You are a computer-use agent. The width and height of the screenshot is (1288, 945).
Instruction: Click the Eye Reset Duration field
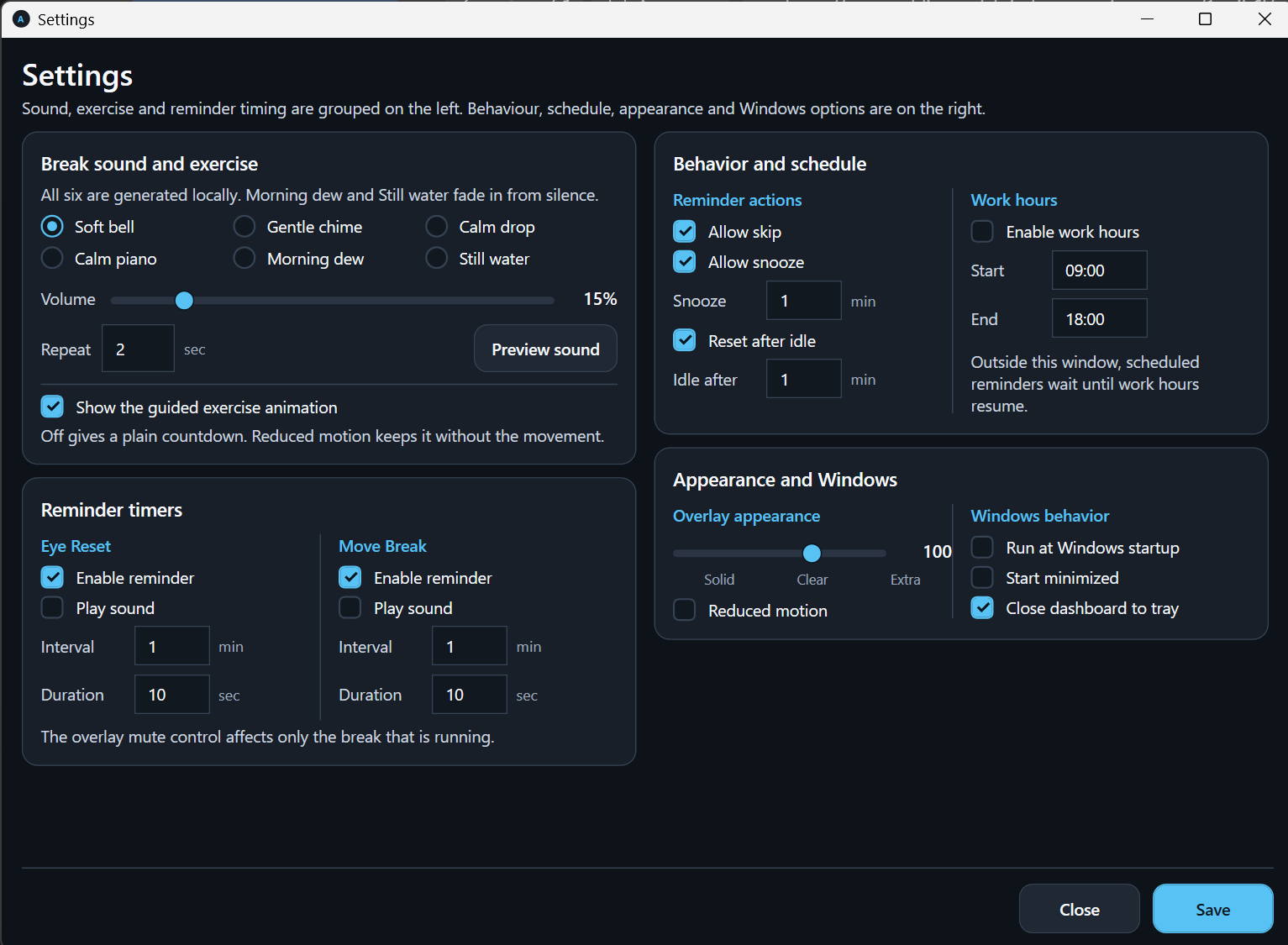click(x=172, y=695)
